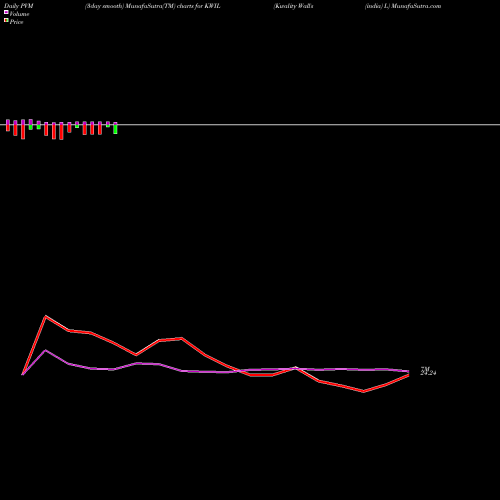The width and height of the screenshot is (500, 500).
Task: Click the Volume legend color swatch
Action: pyautogui.click(x=6, y=12)
